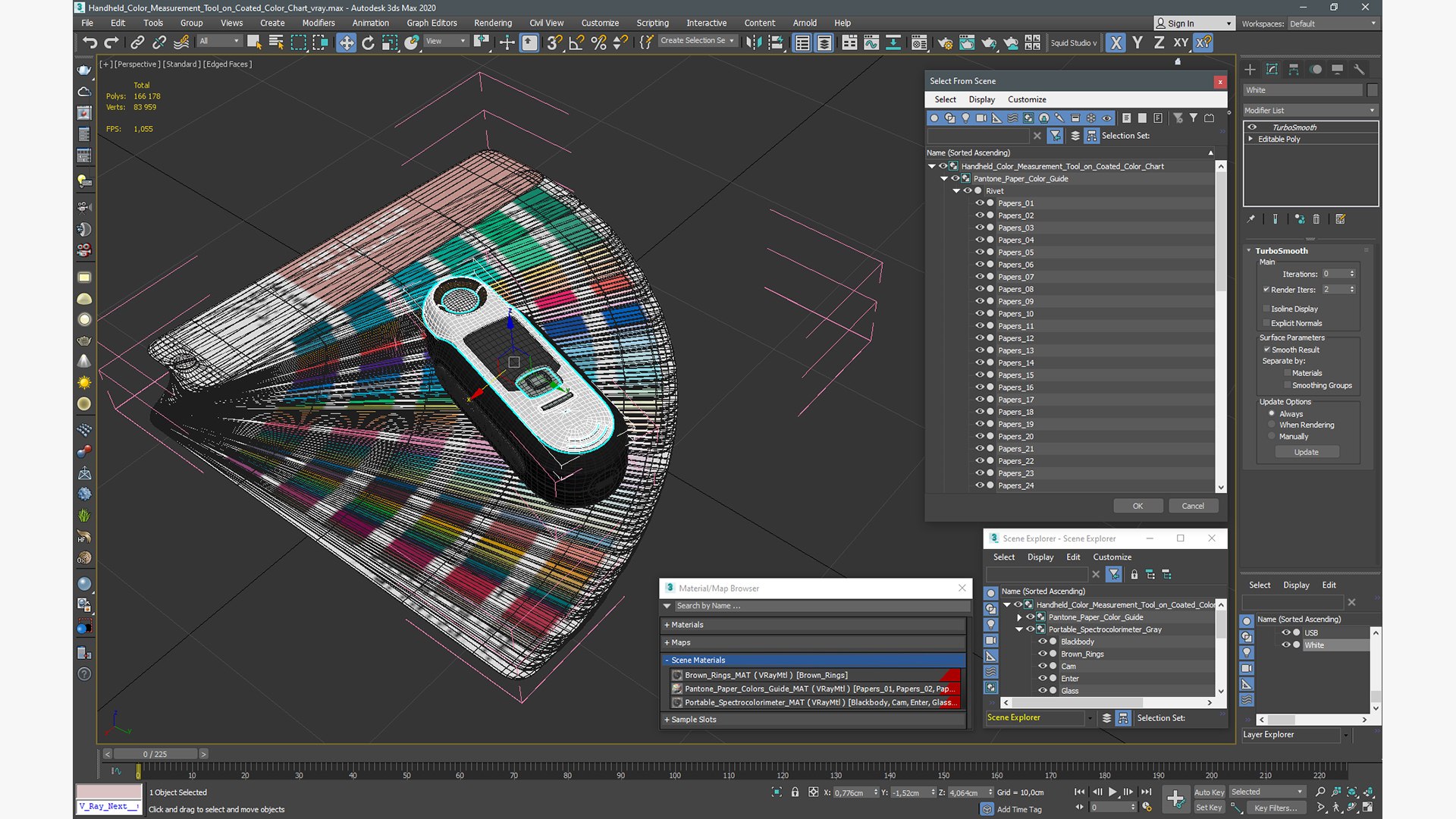Open the Modifier List dropdown
The image size is (1456, 819).
click(x=1310, y=110)
